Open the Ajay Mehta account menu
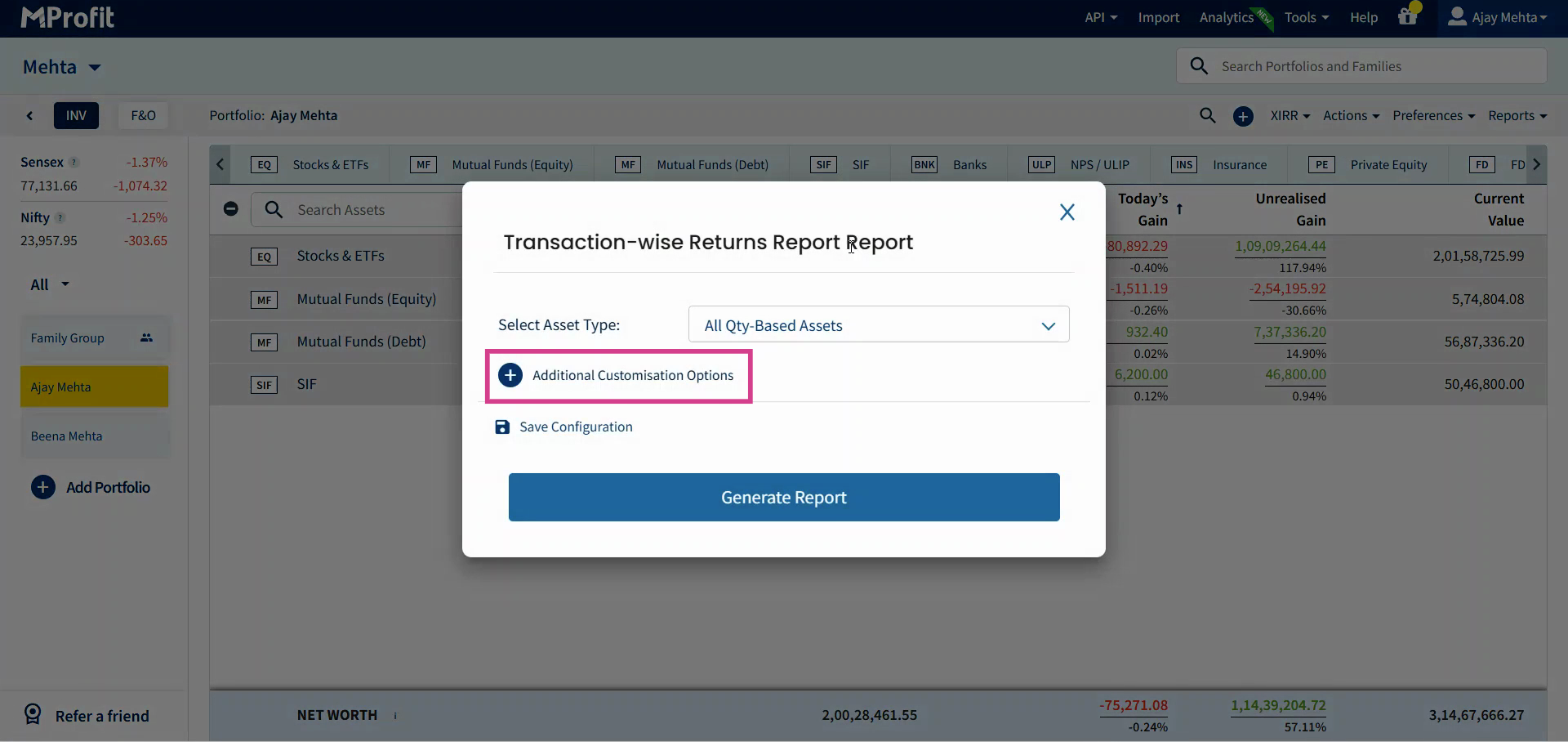1568x742 pixels. tap(1497, 17)
